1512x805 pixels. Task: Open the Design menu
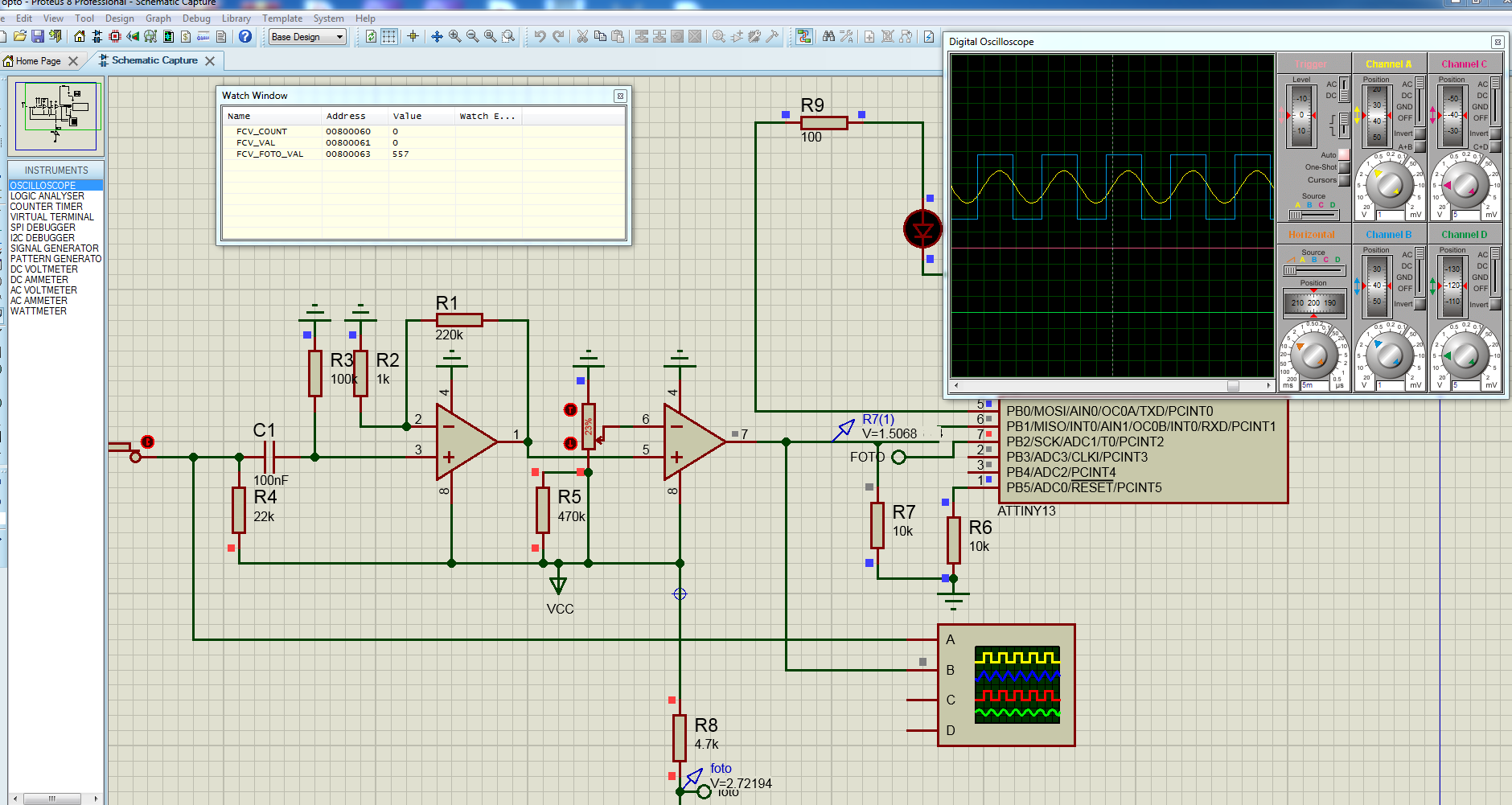[120, 18]
